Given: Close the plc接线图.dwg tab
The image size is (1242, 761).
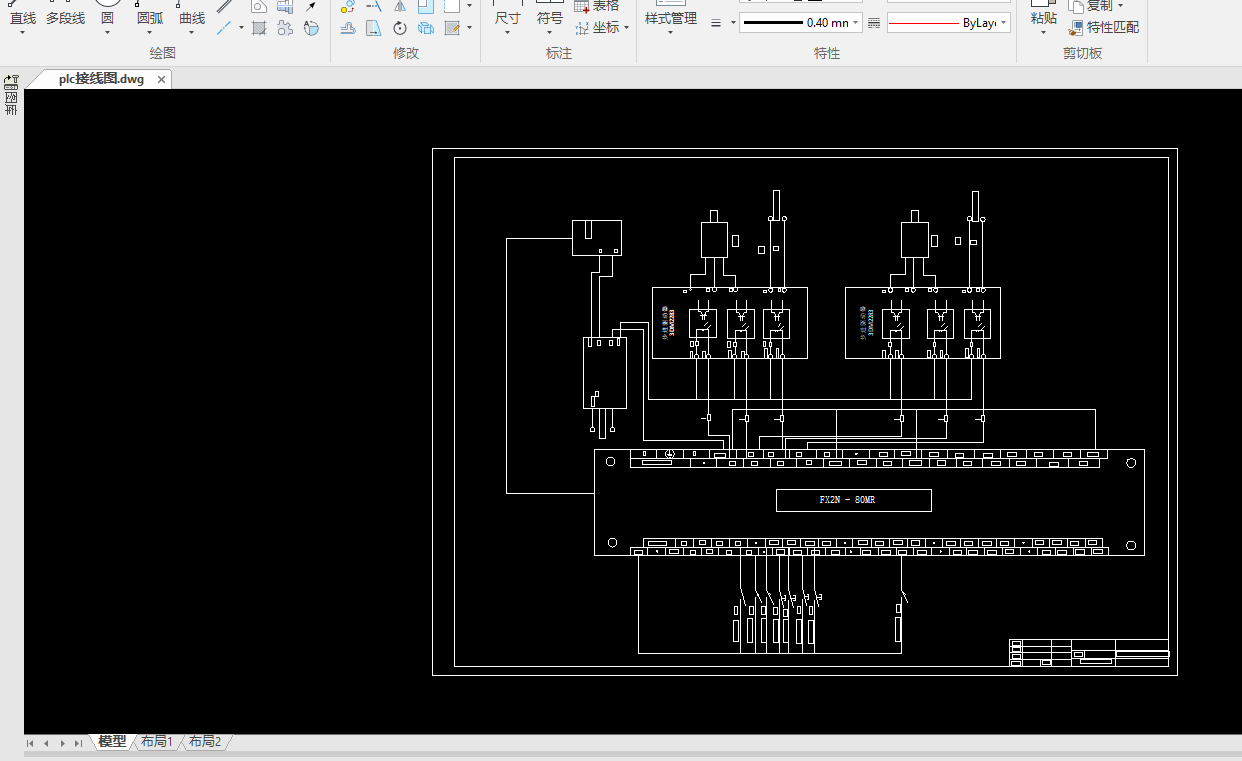Looking at the screenshot, I should [161, 79].
